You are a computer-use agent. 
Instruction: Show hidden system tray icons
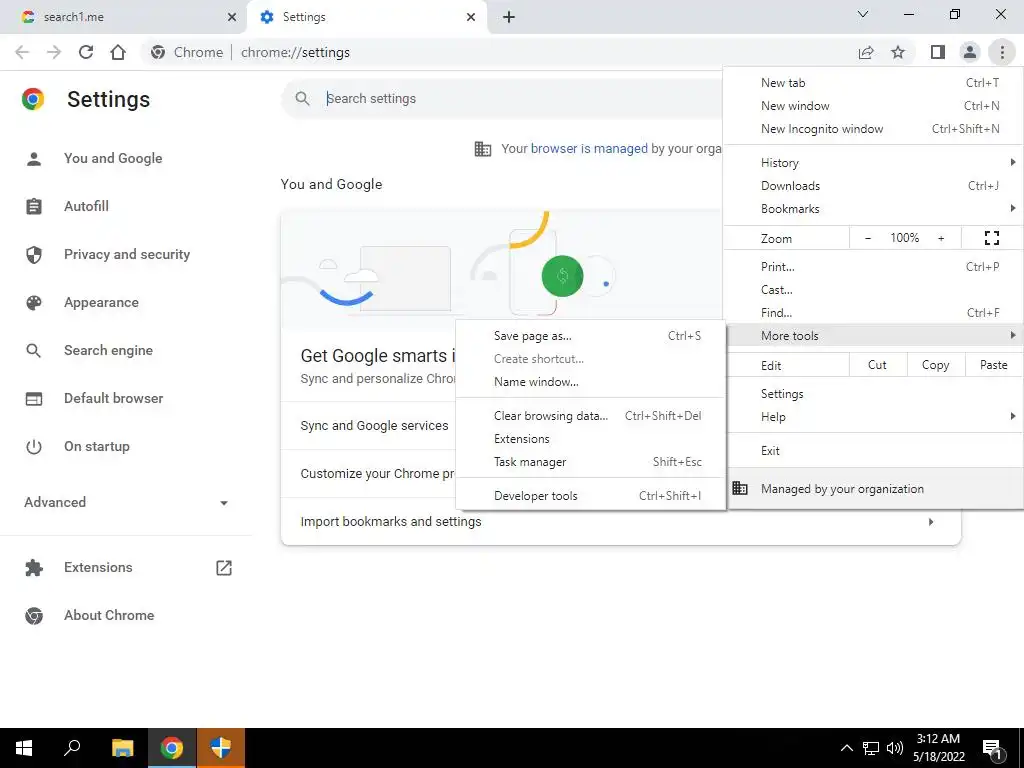846,748
